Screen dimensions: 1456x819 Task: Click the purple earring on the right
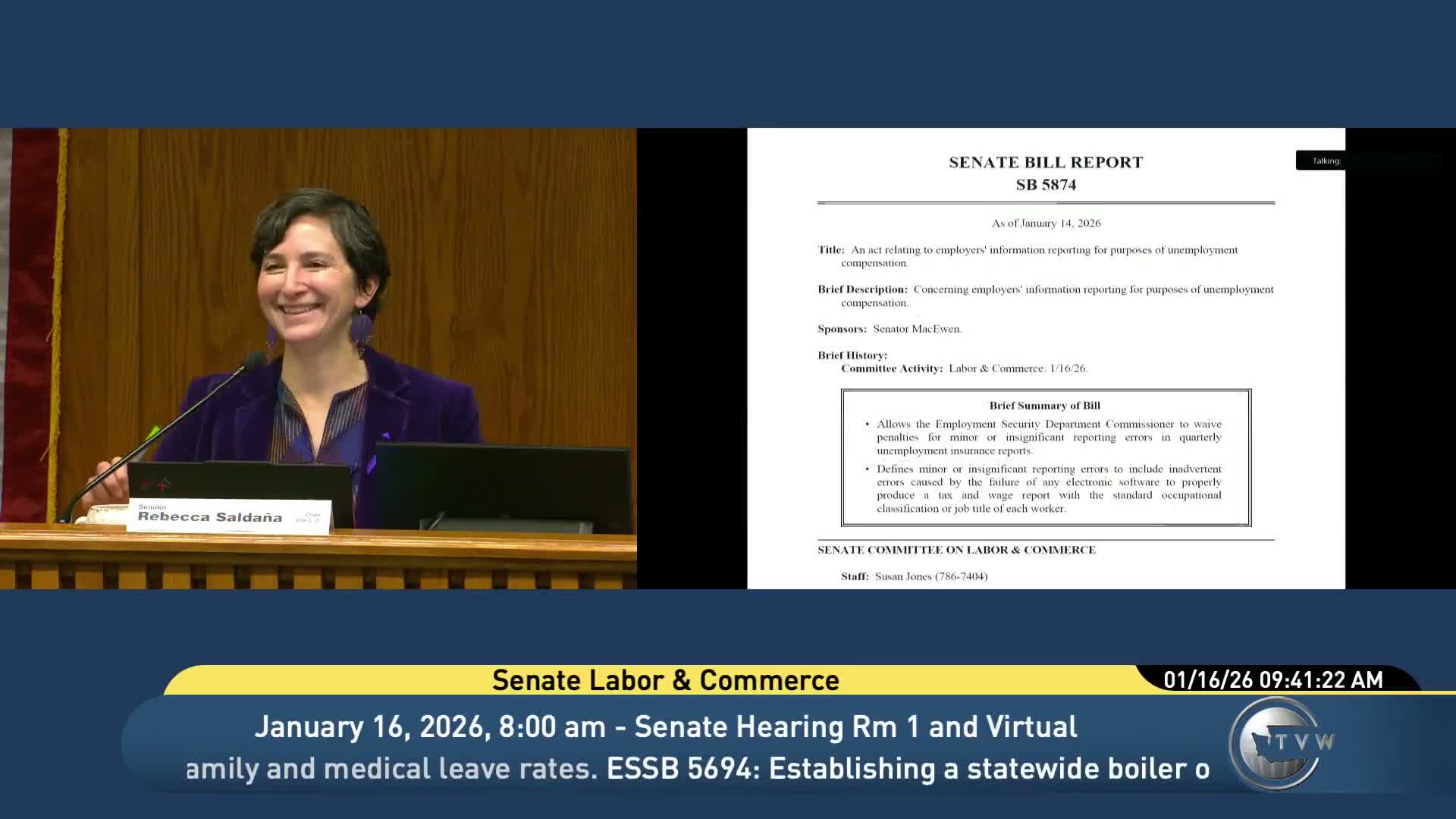coord(362,328)
